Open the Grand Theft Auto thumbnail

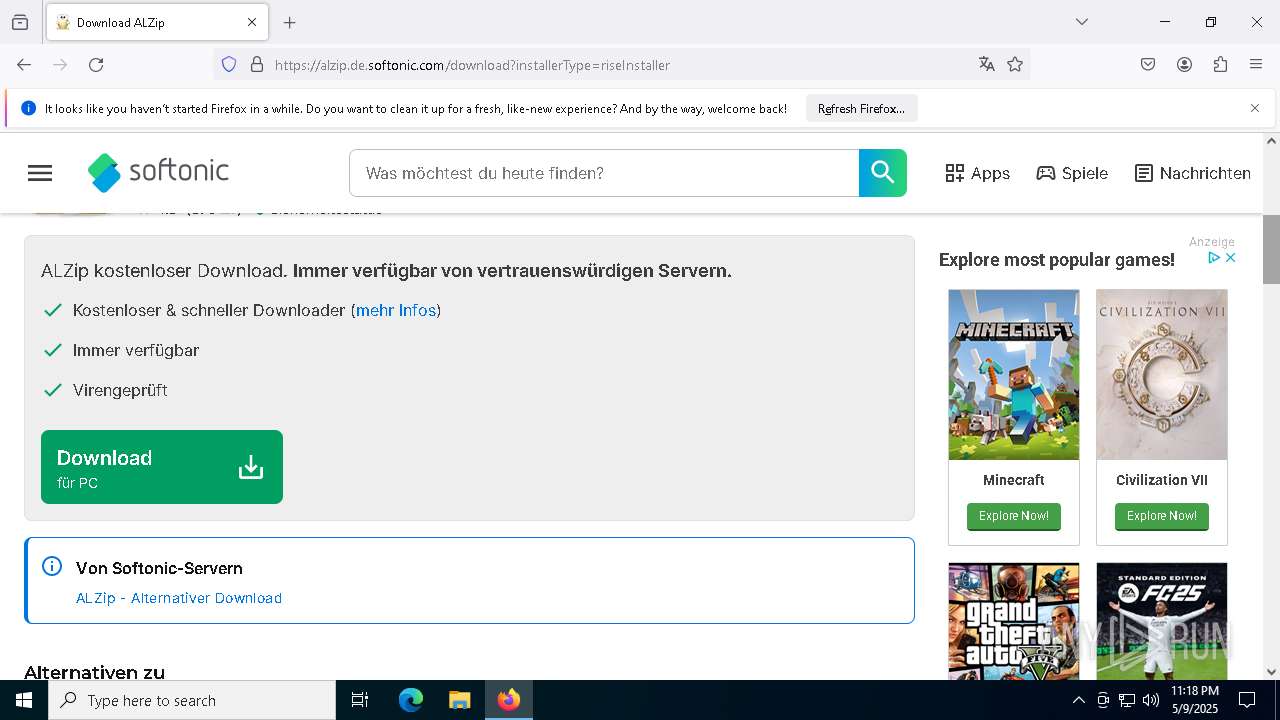click(1014, 621)
